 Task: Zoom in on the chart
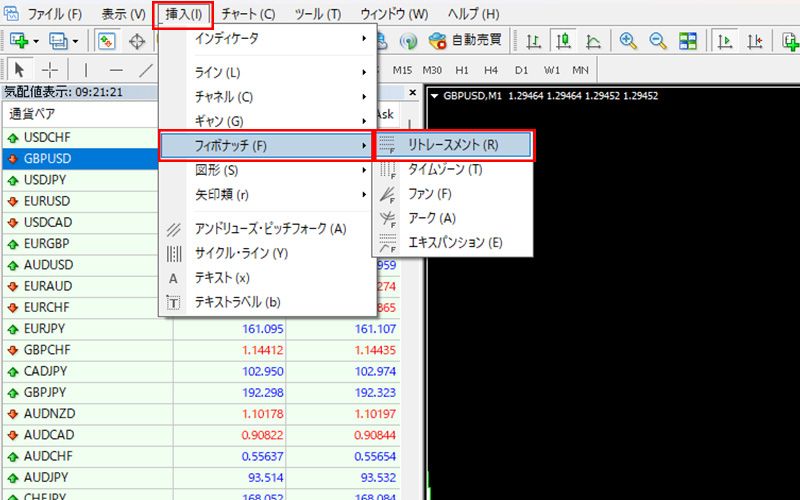pyautogui.click(x=628, y=41)
